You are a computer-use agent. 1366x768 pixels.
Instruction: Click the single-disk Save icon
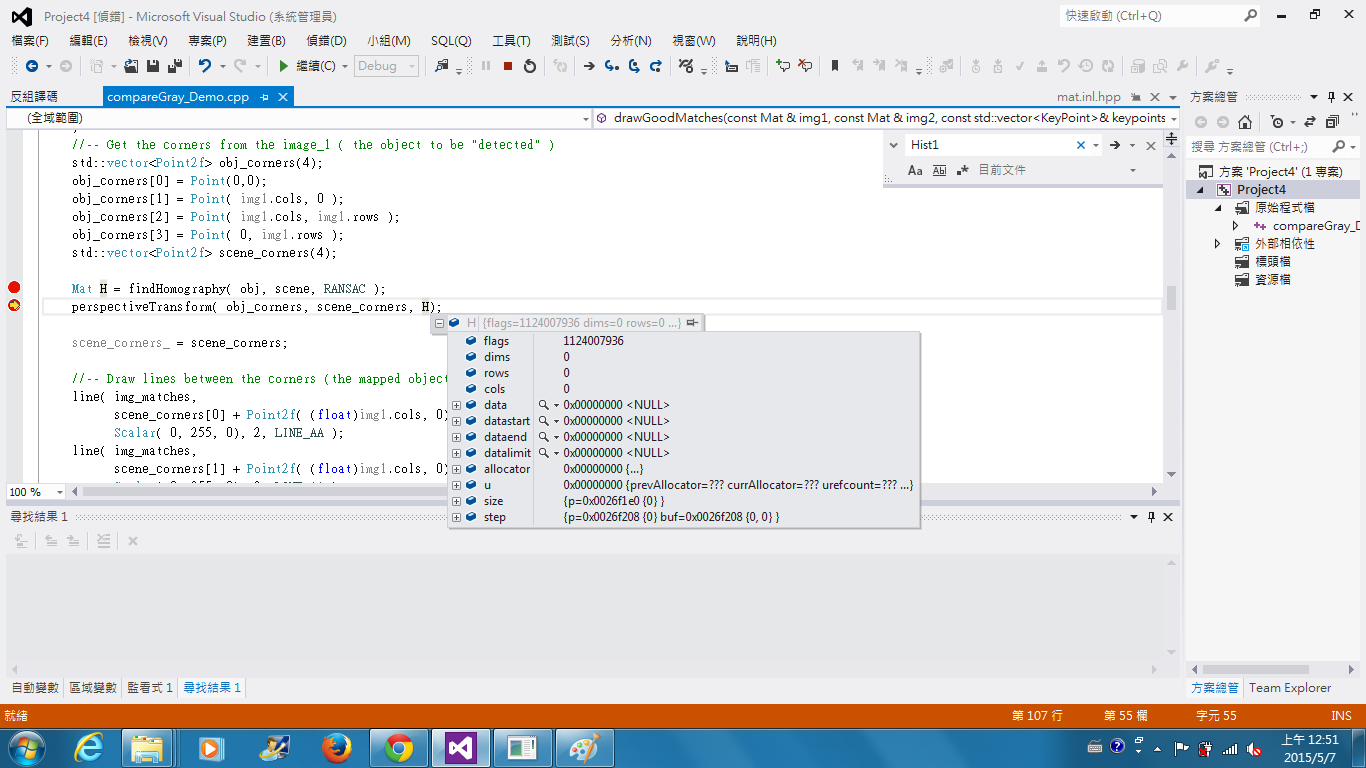point(153,66)
